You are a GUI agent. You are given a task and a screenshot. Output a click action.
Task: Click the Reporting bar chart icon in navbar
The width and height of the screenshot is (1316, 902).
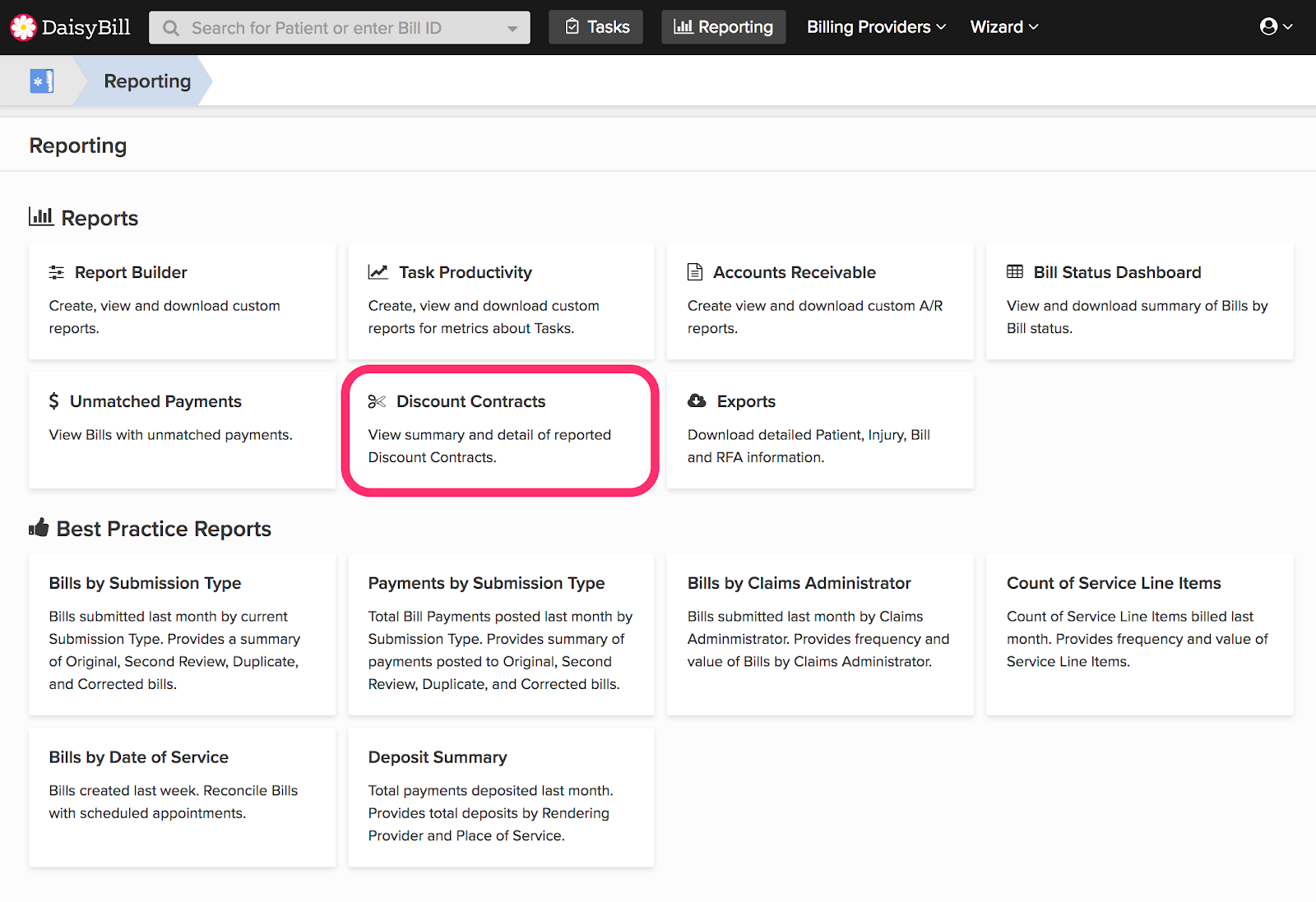pos(683,27)
